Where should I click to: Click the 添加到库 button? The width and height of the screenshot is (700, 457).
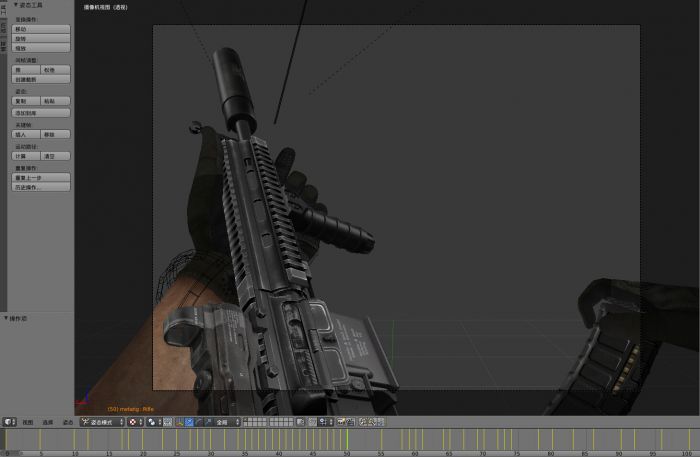[41, 112]
